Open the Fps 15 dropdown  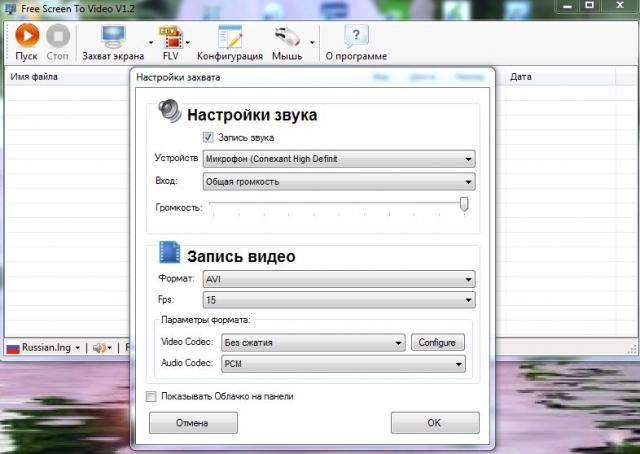tap(339, 300)
